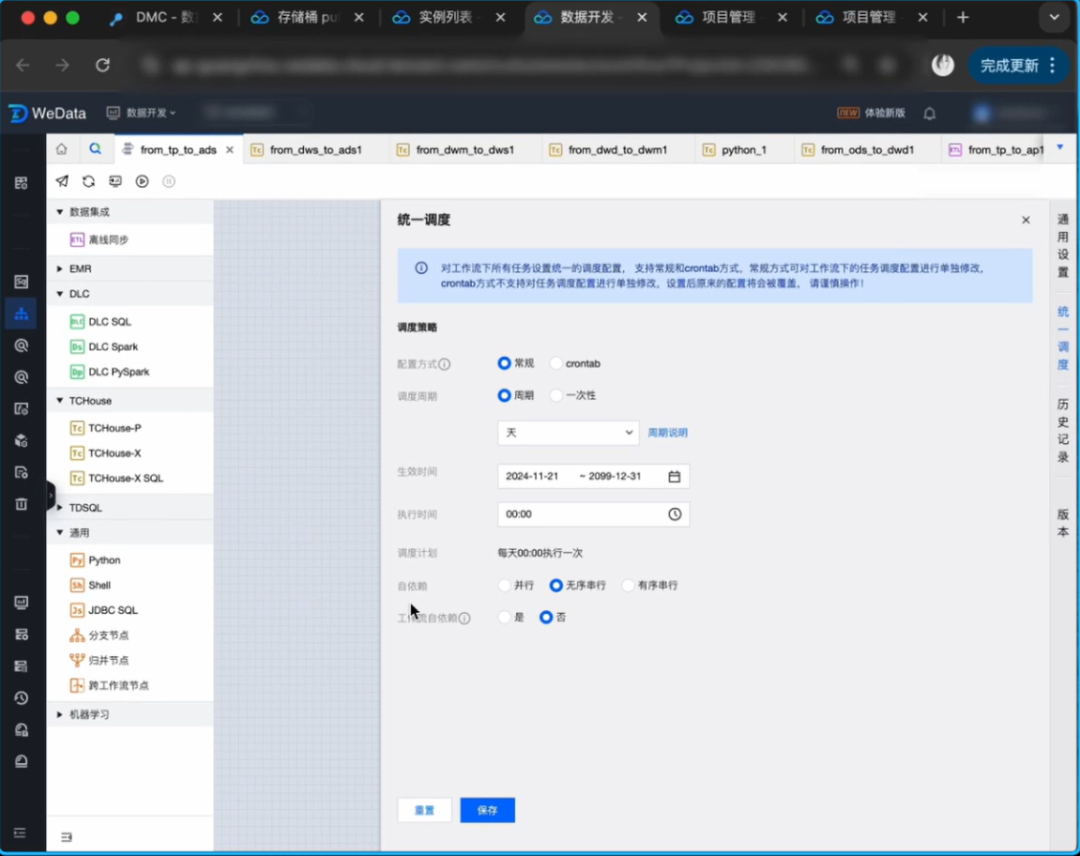Select the 归并节点 node
Screen dimensions: 1080x856
point(99,660)
